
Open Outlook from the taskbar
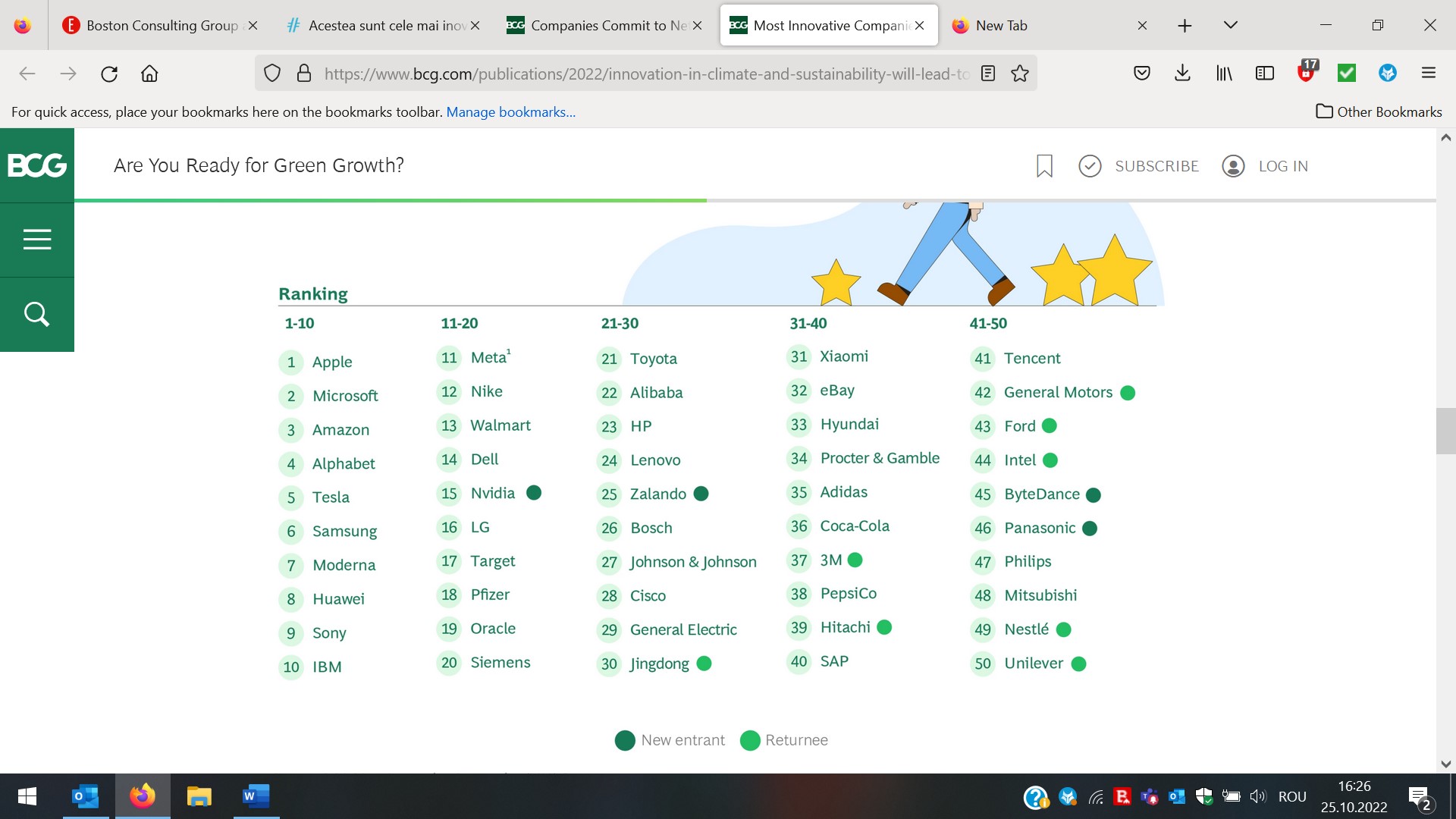tap(85, 796)
